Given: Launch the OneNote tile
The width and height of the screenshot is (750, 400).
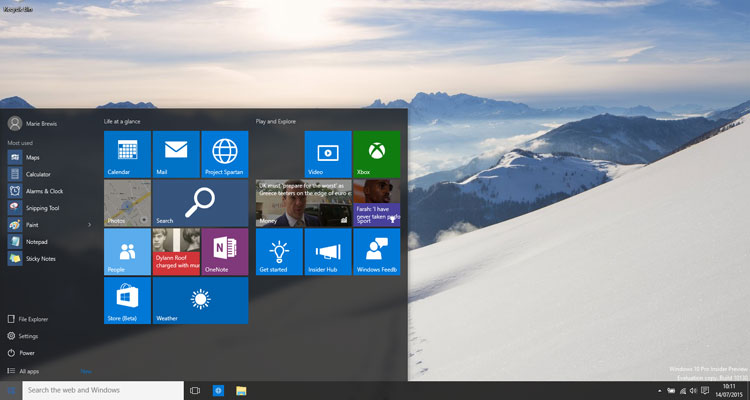Looking at the screenshot, I should tap(225, 252).
